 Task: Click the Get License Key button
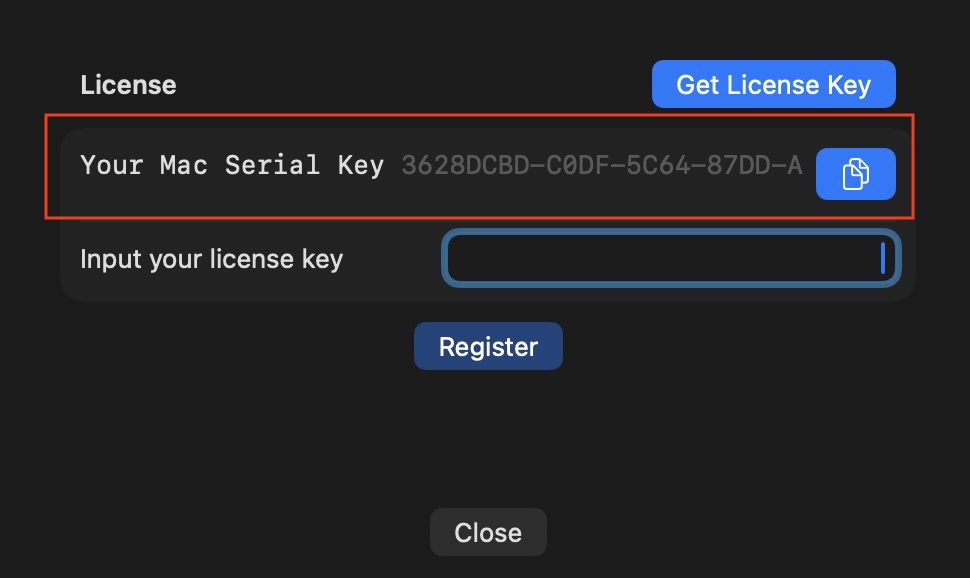773,85
